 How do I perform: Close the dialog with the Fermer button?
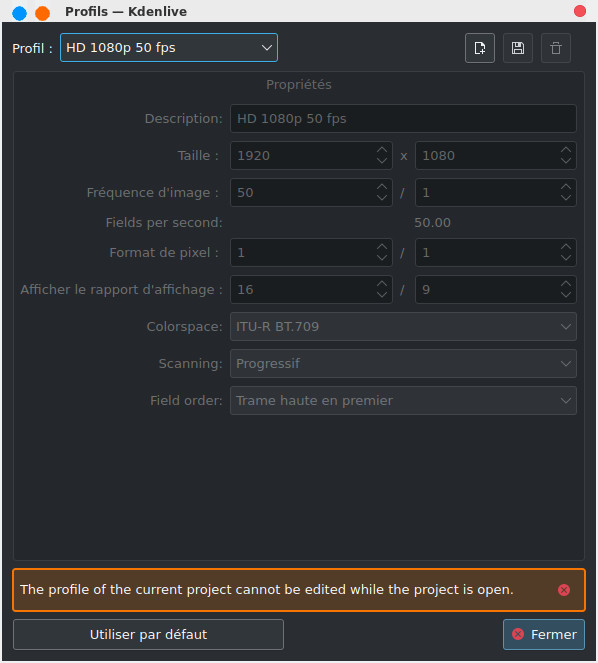coord(544,635)
